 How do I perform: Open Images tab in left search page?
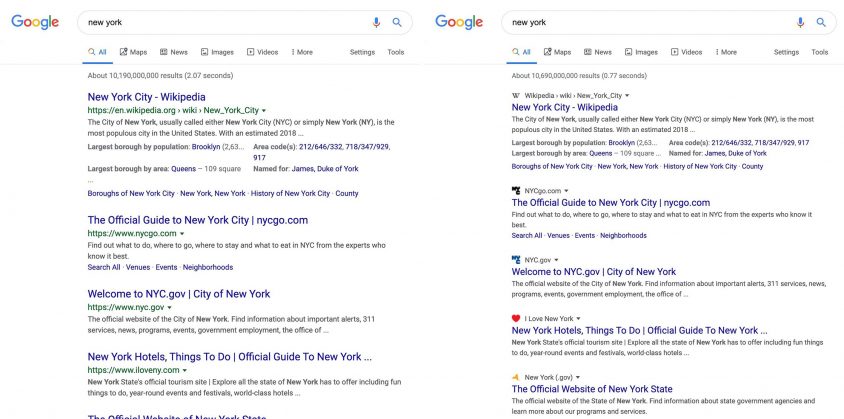[x=217, y=52]
